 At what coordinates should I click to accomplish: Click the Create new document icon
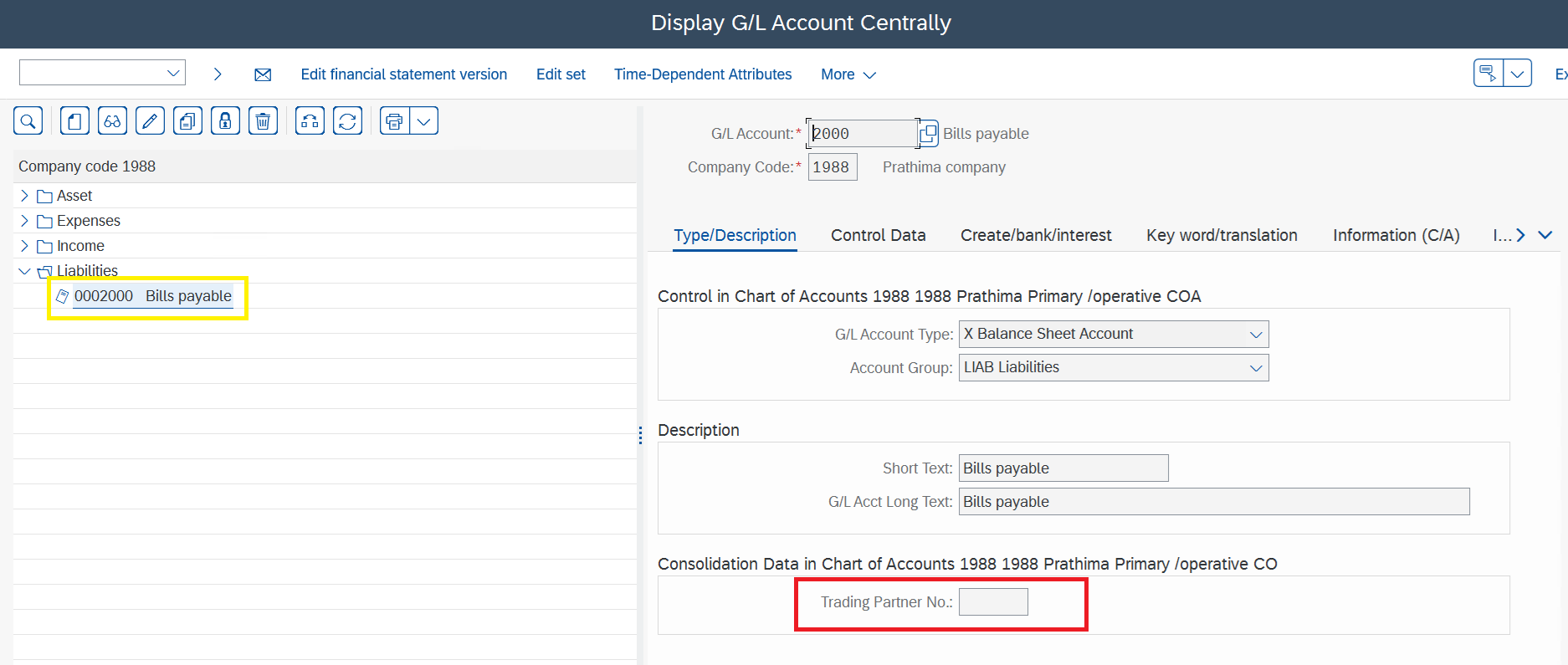coord(74,121)
